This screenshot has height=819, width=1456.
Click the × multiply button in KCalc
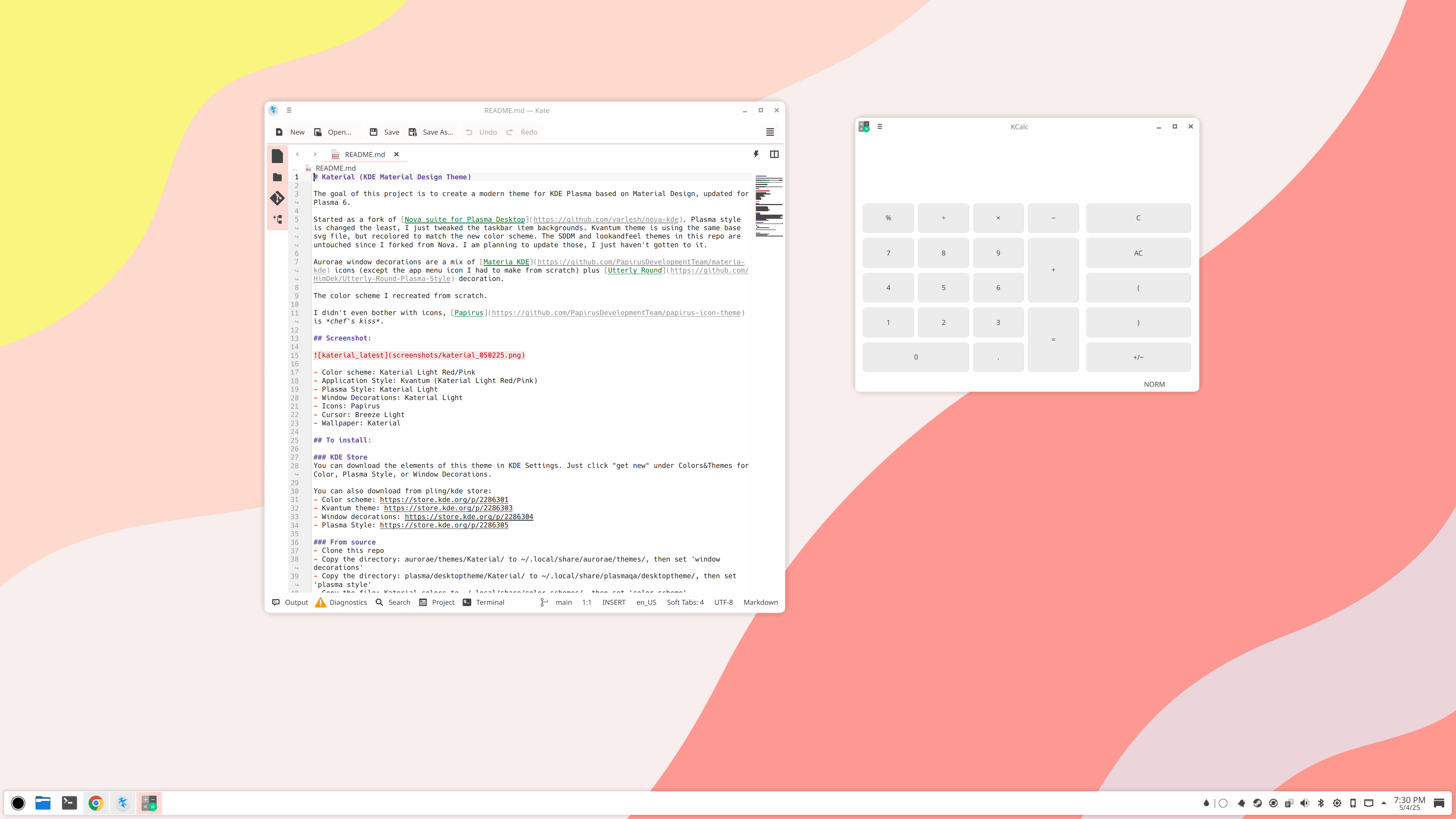(998, 218)
